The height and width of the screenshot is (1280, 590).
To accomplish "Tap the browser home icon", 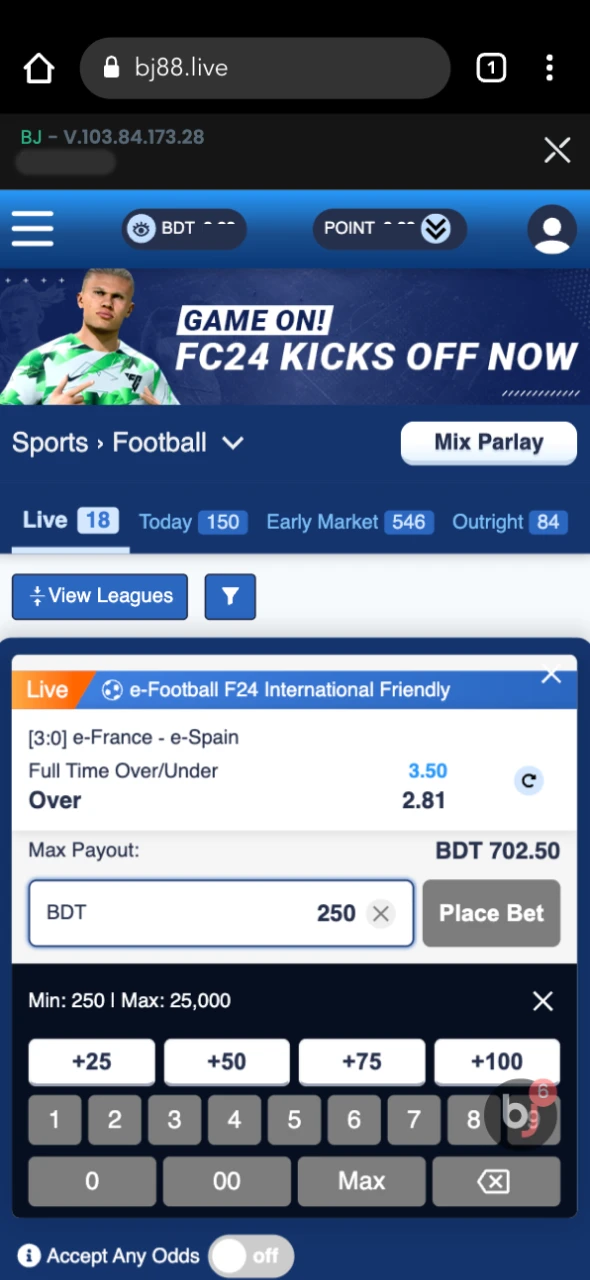I will pyautogui.click(x=39, y=68).
